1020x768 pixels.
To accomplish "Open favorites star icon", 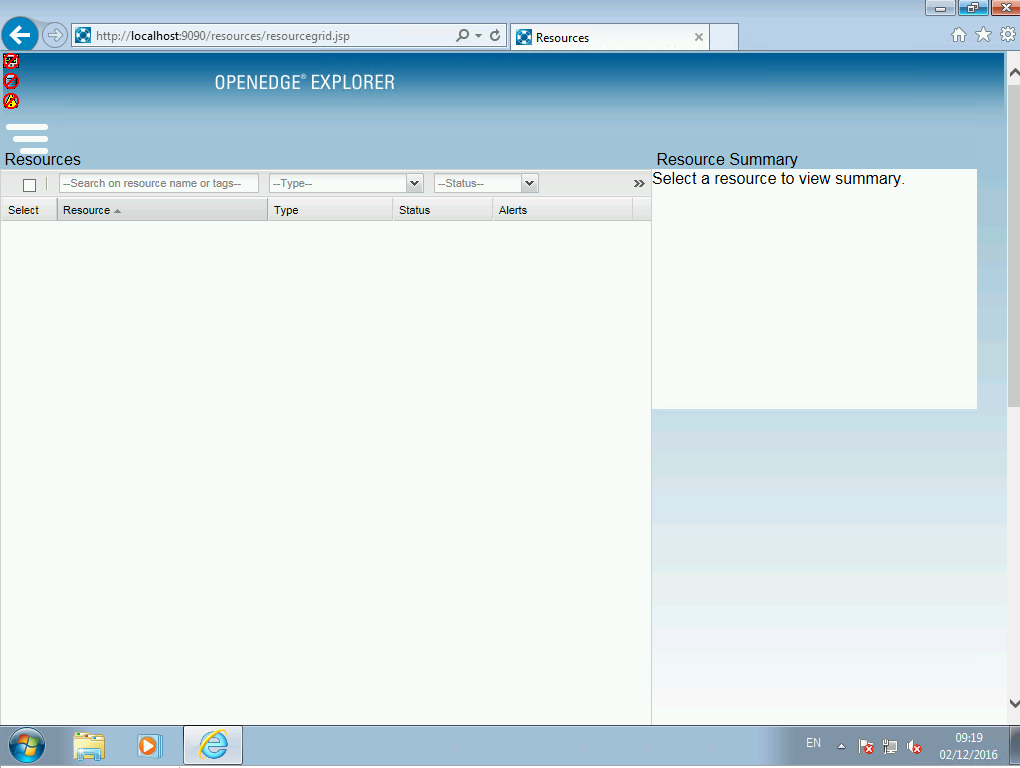I will point(984,34).
